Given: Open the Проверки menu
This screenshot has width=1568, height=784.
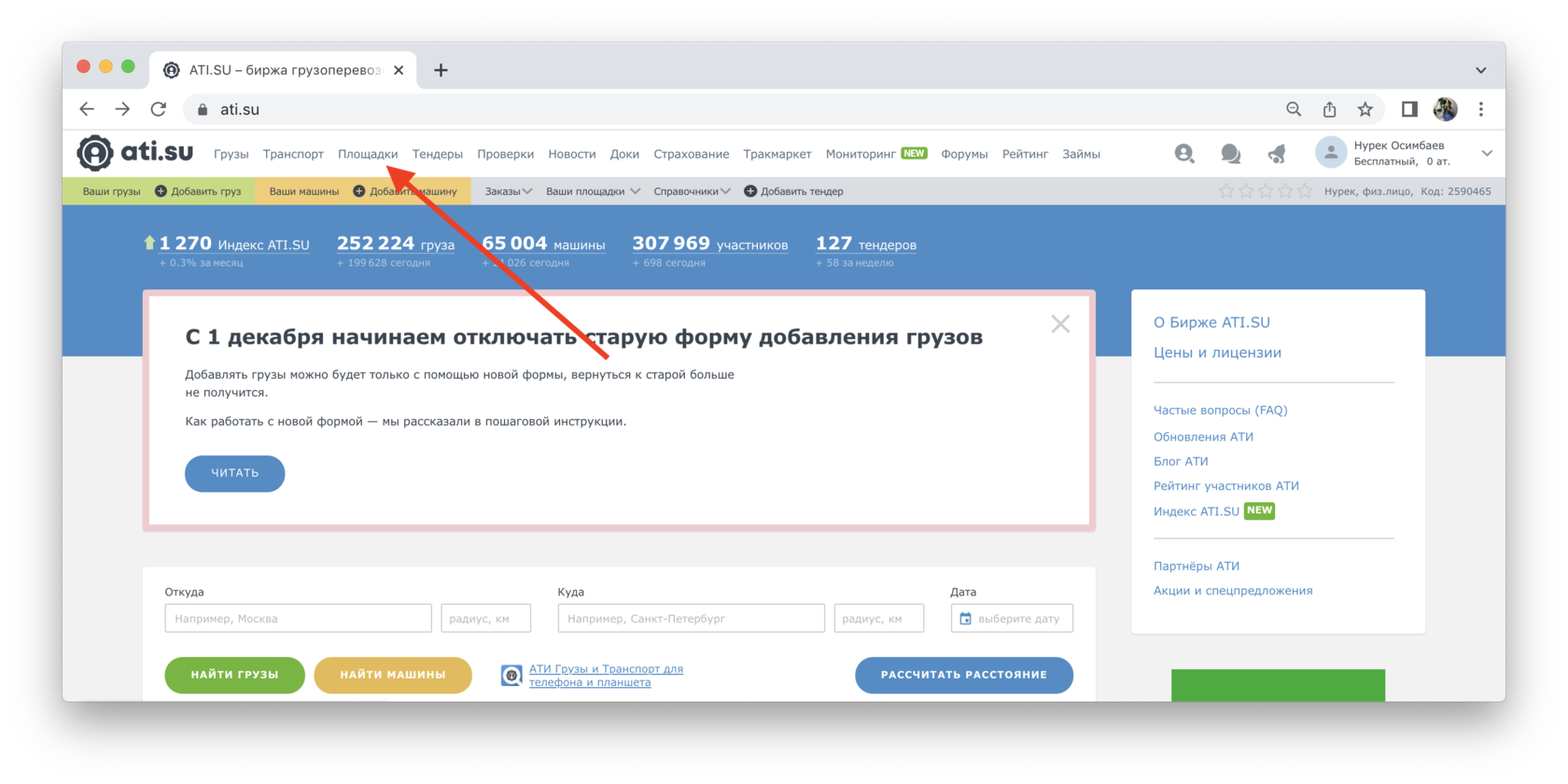Looking at the screenshot, I should pyautogui.click(x=506, y=154).
